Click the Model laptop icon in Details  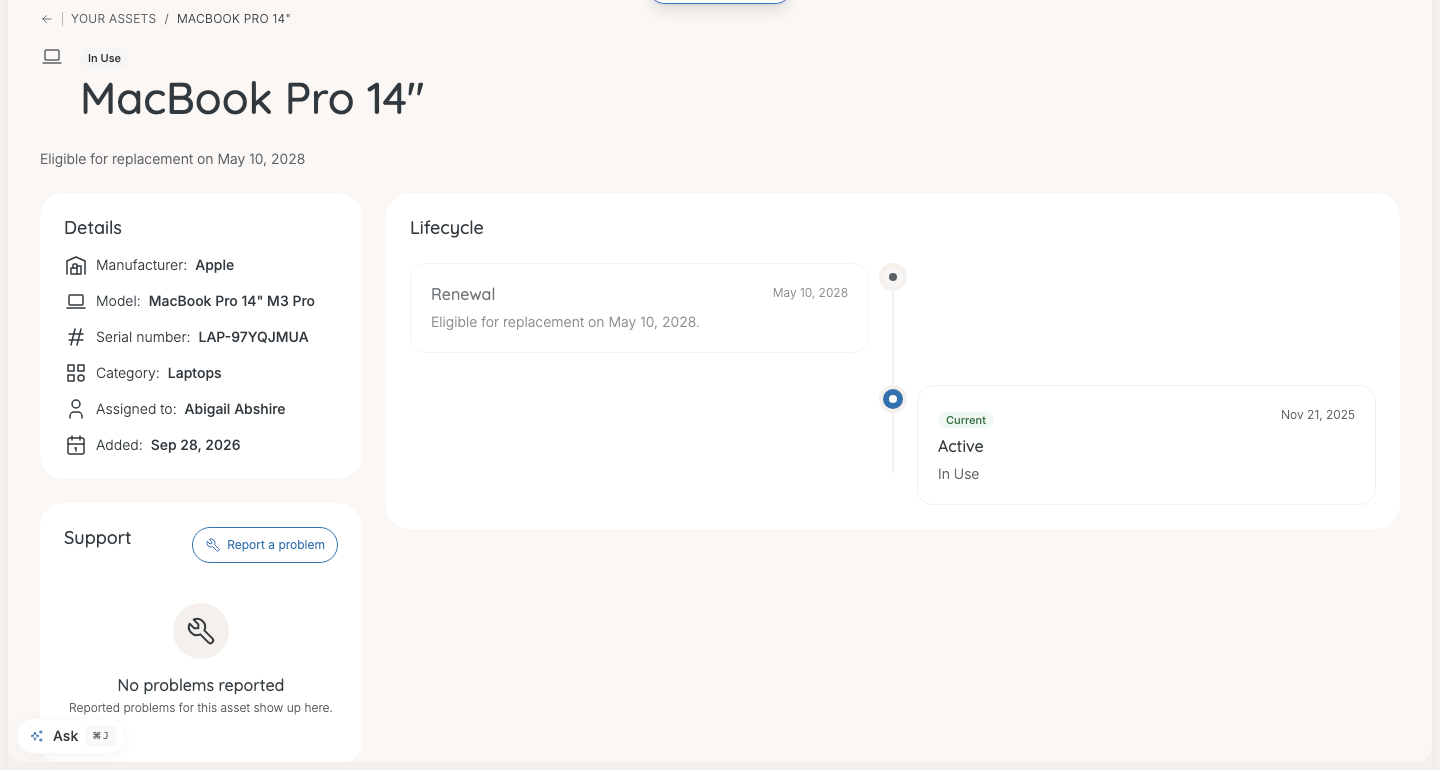pyautogui.click(x=76, y=301)
